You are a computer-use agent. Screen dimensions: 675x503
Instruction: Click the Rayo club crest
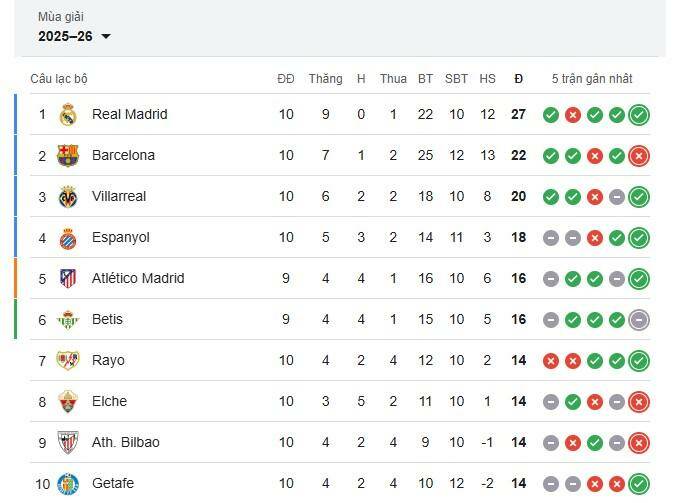(68, 361)
